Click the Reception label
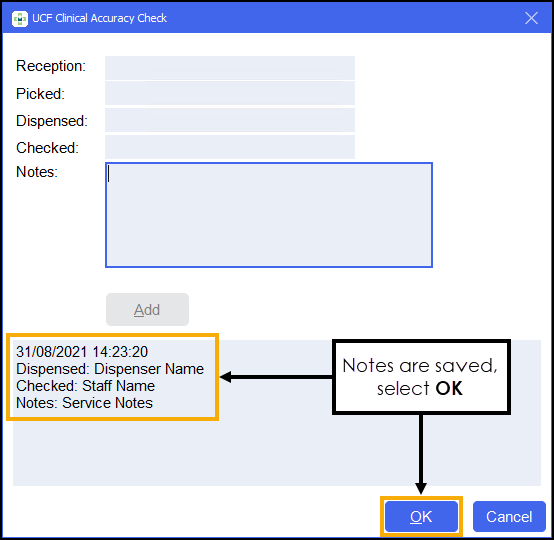Image resolution: width=554 pixels, height=540 pixels. pyautogui.click(x=51, y=66)
